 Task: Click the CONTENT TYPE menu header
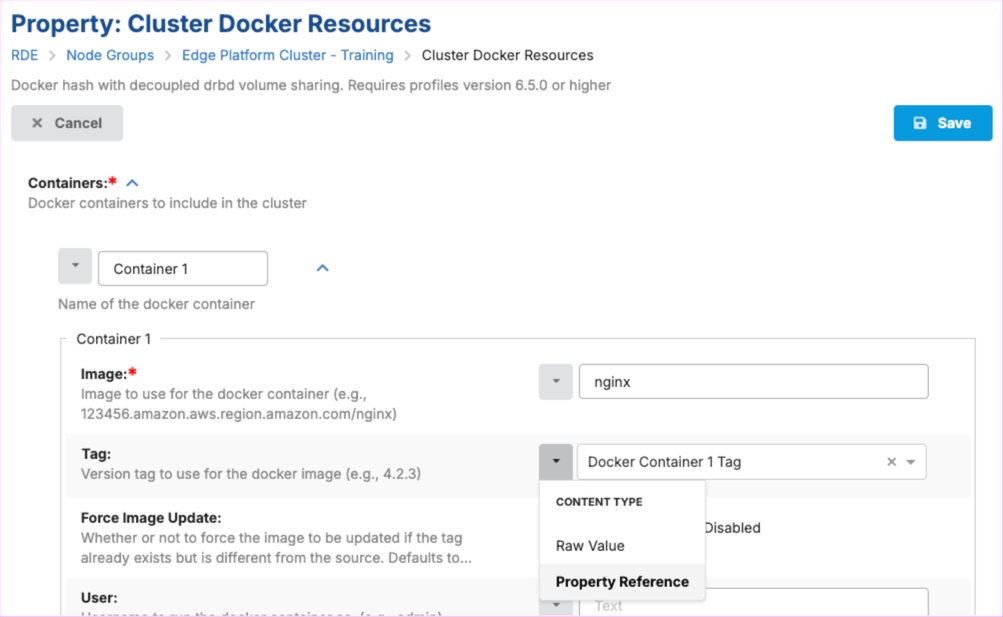[x=599, y=502]
